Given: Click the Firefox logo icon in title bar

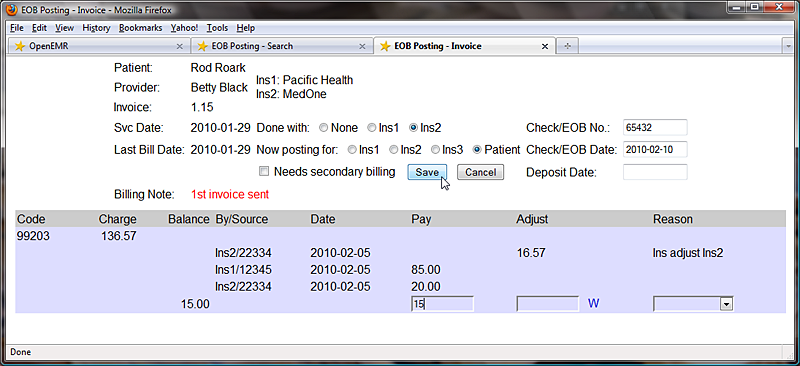Looking at the screenshot, I should tap(12, 10).
